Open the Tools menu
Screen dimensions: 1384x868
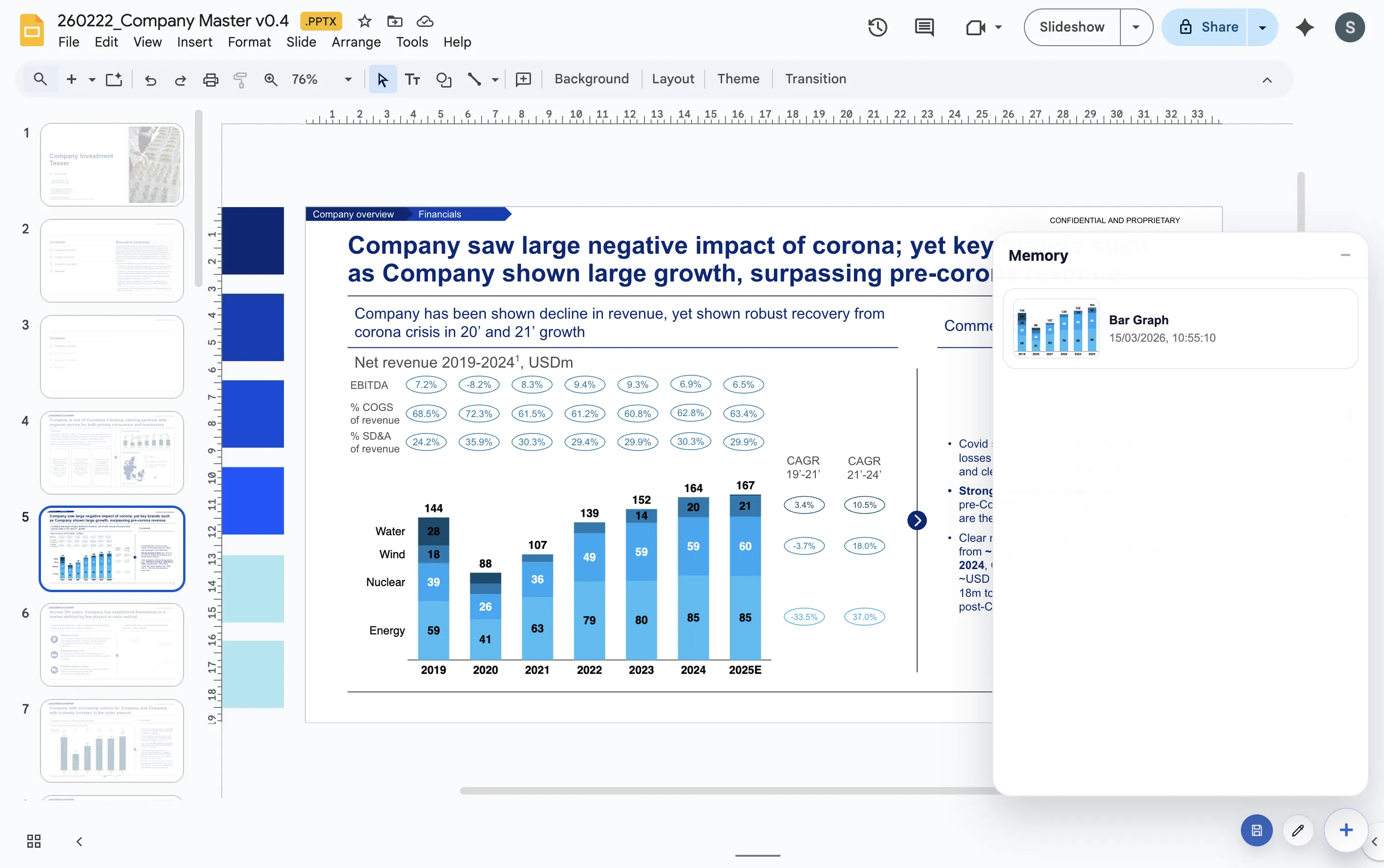(x=411, y=42)
